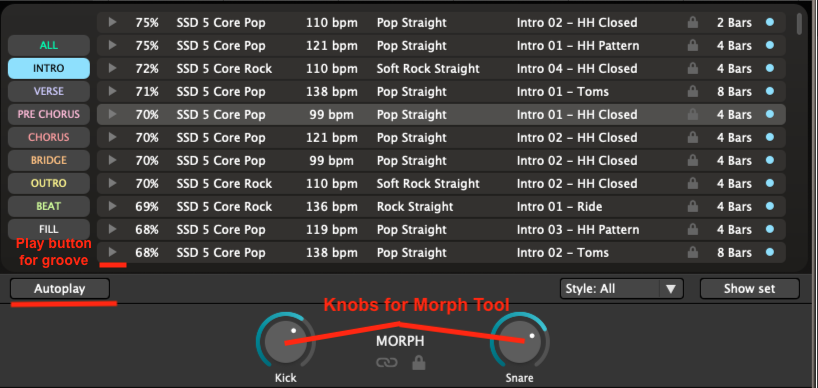Click lock icon on Intro 02 – Toms row

click(693, 252)
